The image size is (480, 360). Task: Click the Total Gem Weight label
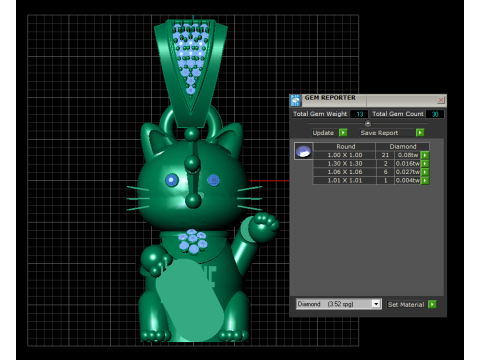pos(320,114)
